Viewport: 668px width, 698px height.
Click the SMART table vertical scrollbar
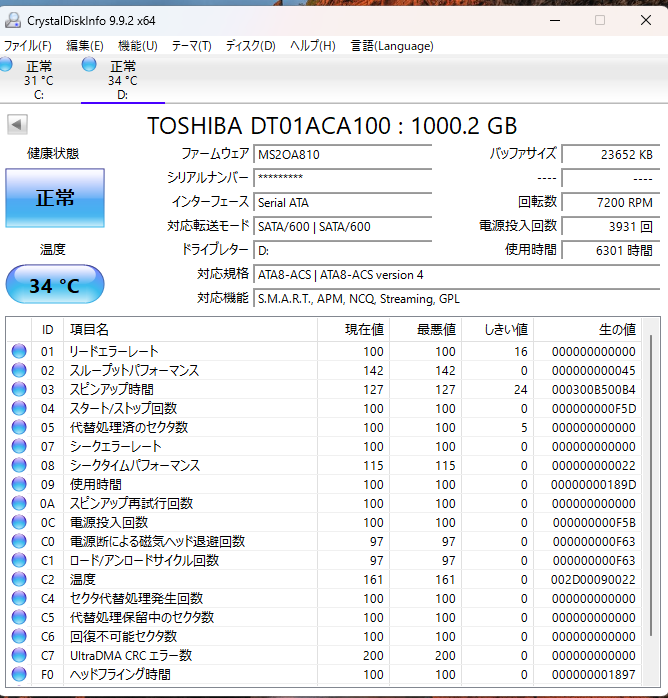pos(651,485)
